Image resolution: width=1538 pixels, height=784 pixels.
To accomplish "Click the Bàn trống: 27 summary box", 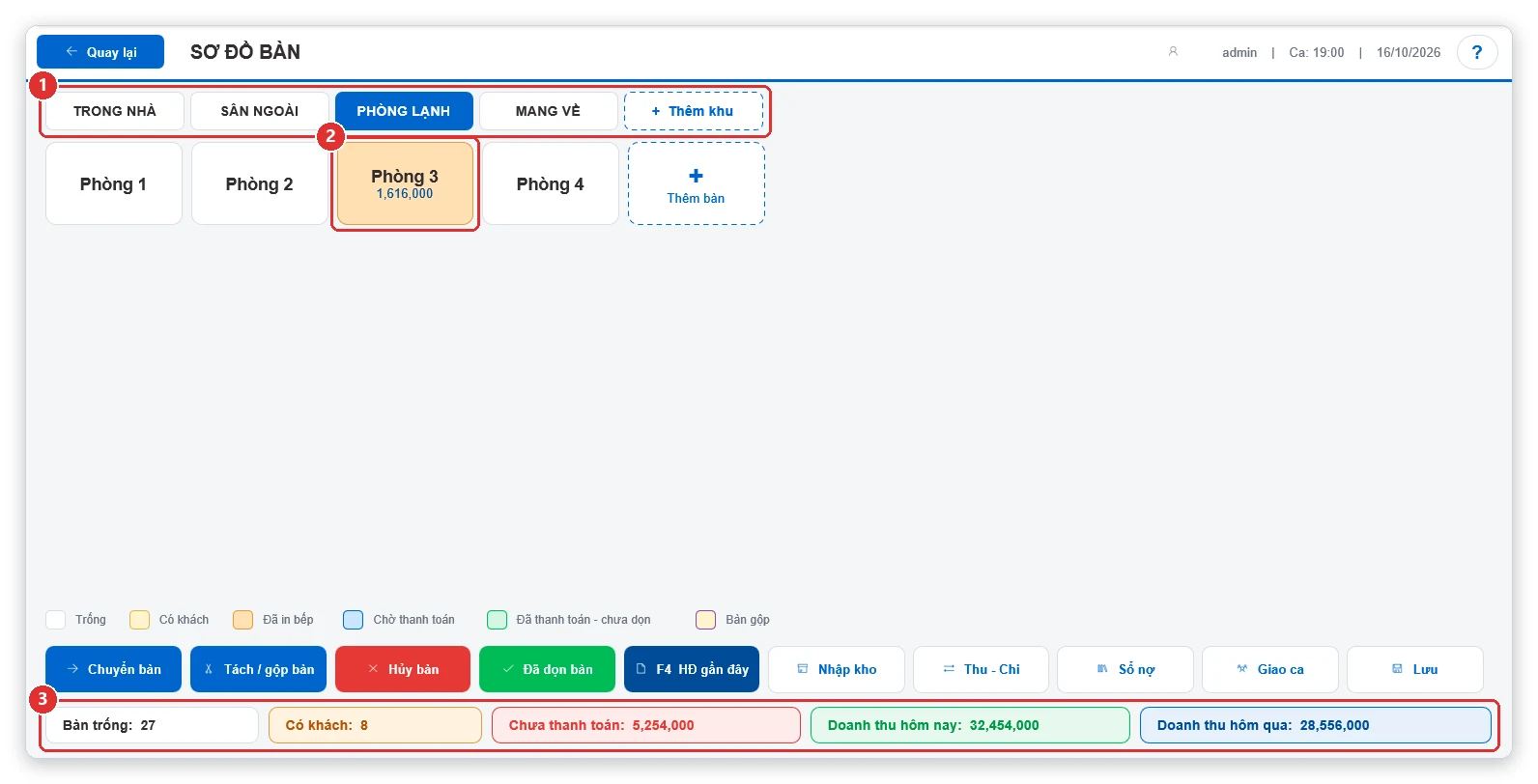I will click(x=152, y=725).
